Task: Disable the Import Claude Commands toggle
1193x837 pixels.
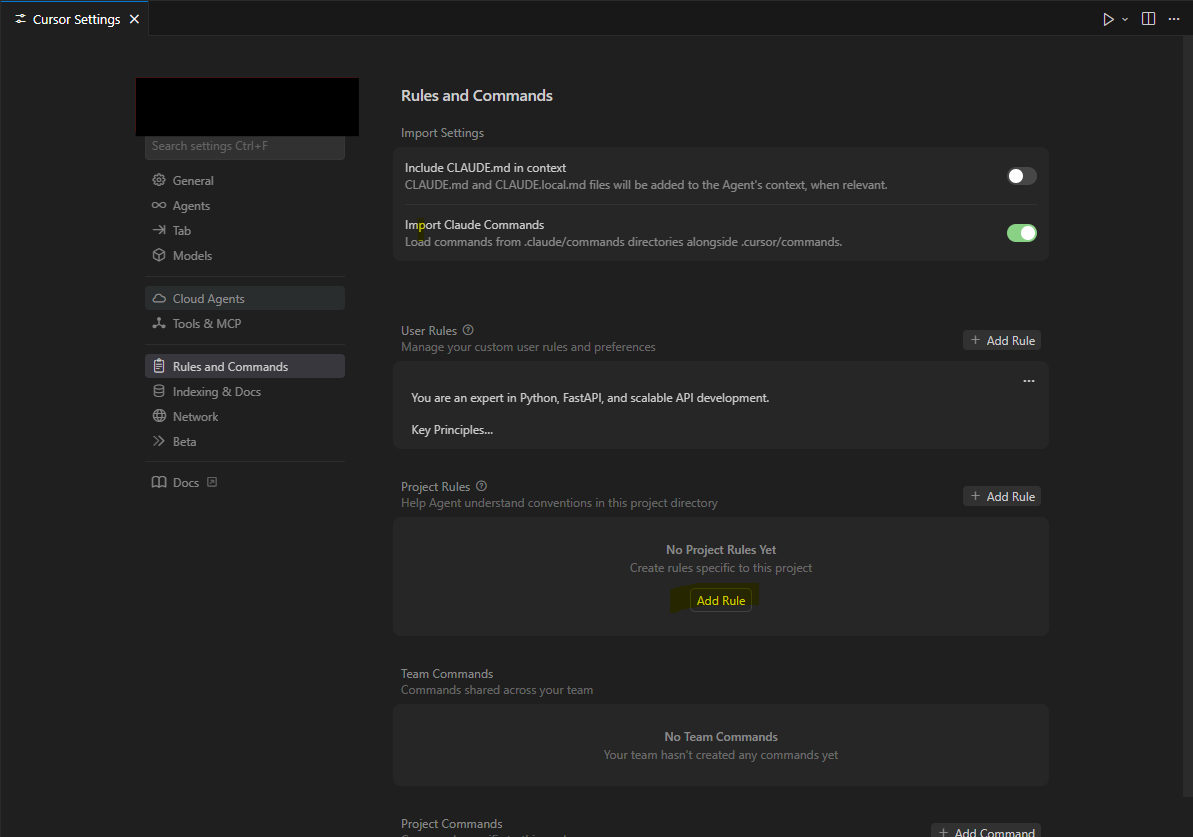Action: pyautogui.click(x=1021, y=233)
